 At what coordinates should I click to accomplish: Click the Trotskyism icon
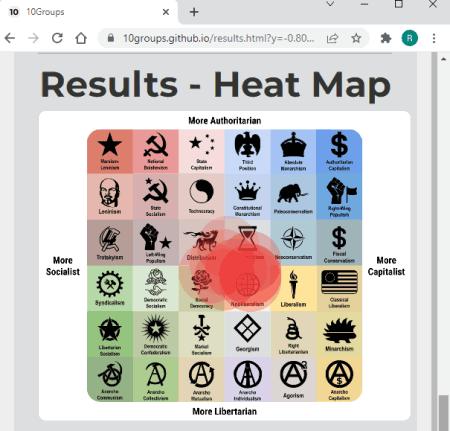(110, 239)
